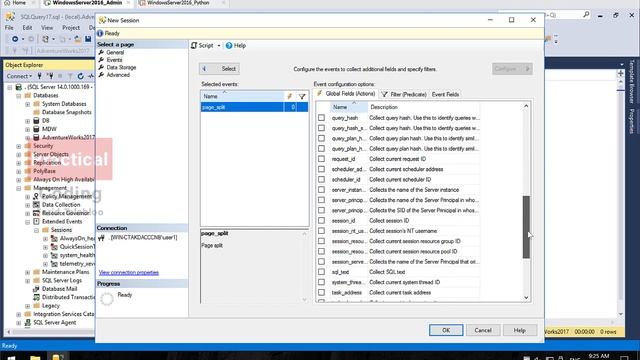Click the lightning actions column header icon

coord(289,96)
